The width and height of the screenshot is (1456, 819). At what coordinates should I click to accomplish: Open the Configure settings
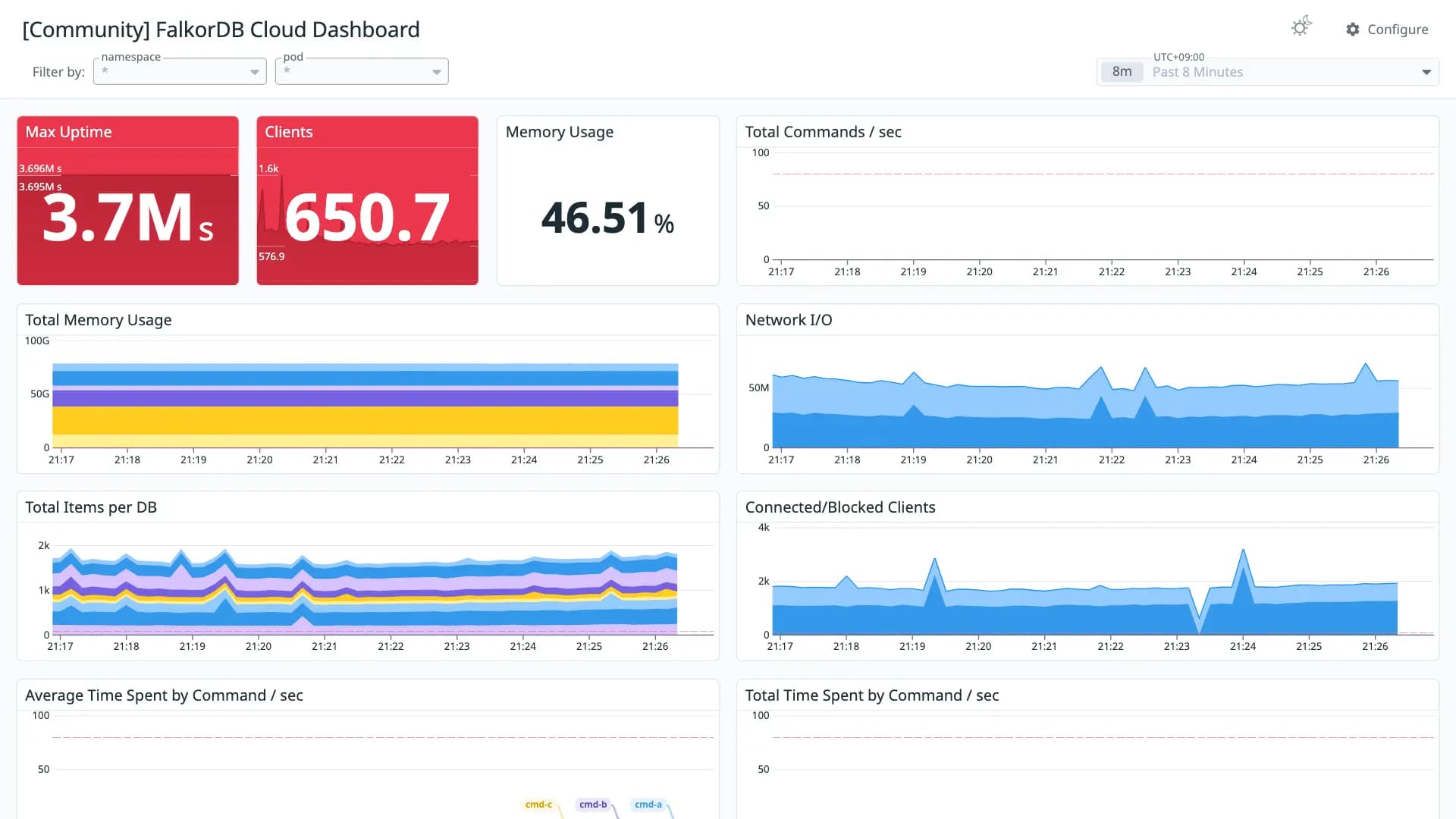[x=1387, y=30]
